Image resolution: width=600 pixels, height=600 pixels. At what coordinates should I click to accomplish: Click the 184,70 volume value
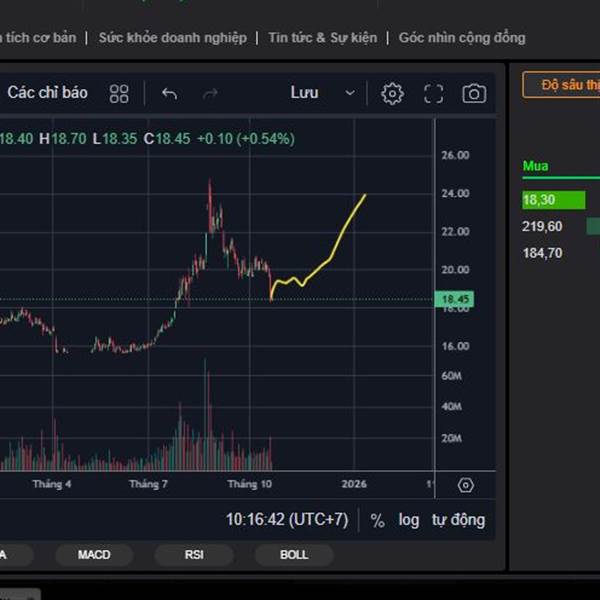[x=542, y=253]
